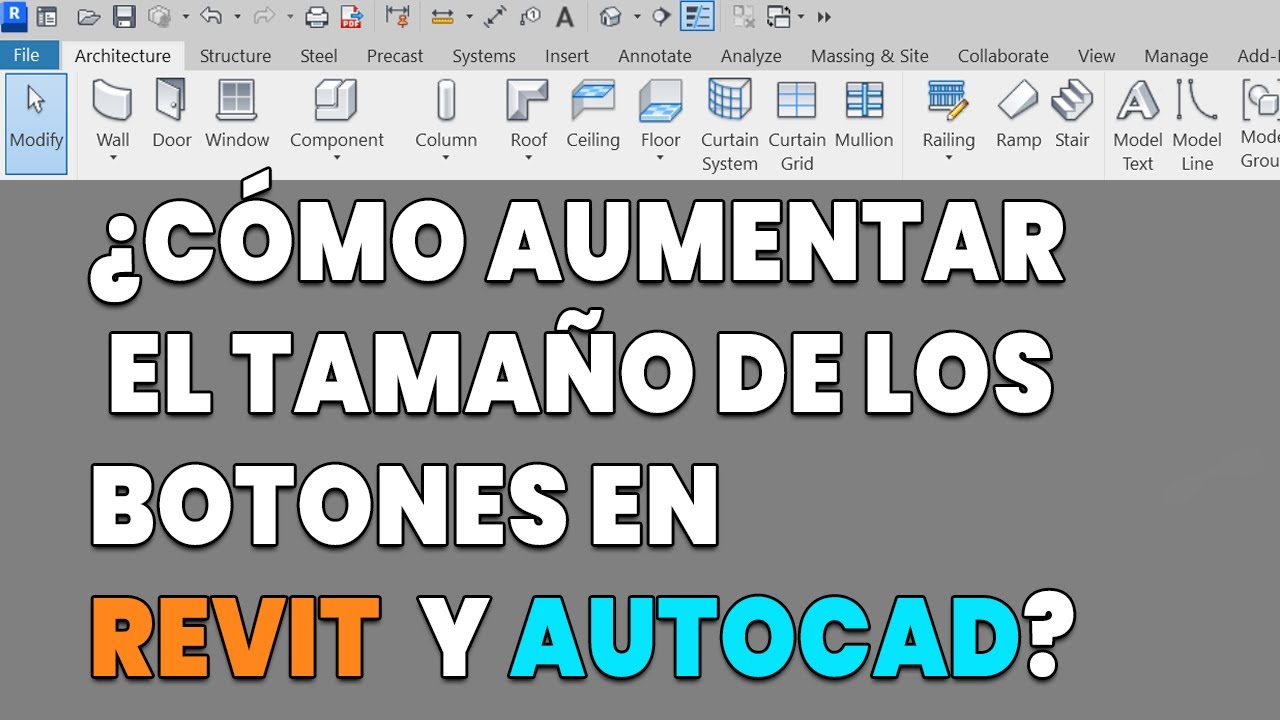Switch to the Precast tab
Viewport: 1280px width, 720px height.
tap(395, 56)
